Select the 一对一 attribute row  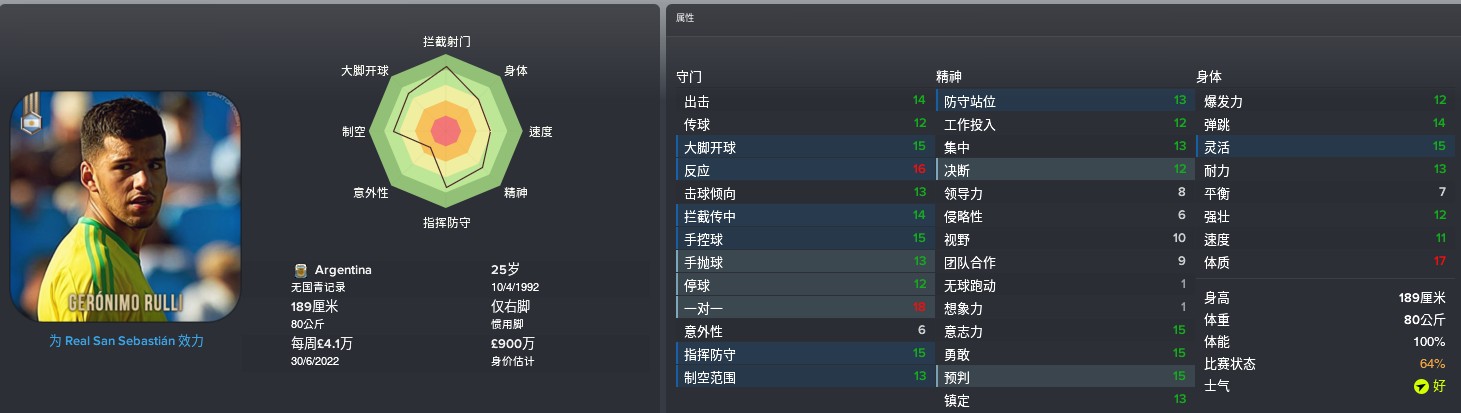coord(804,308)
